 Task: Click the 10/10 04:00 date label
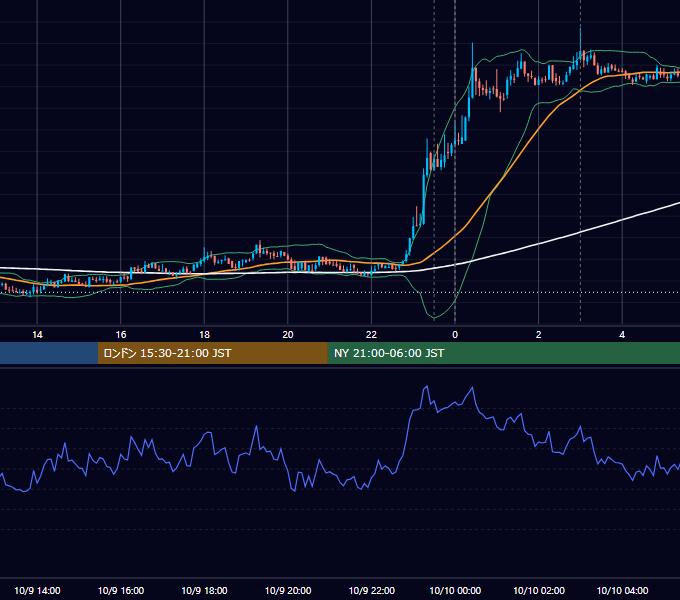(x=622, y=590)
